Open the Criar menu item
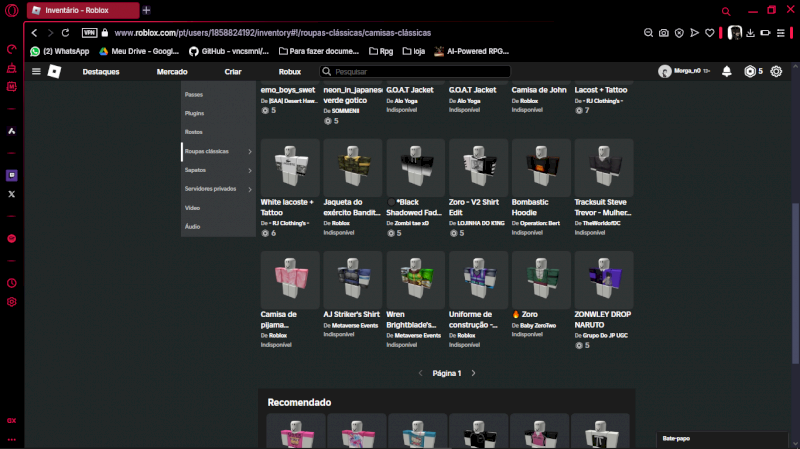 [x=233, y=72]
